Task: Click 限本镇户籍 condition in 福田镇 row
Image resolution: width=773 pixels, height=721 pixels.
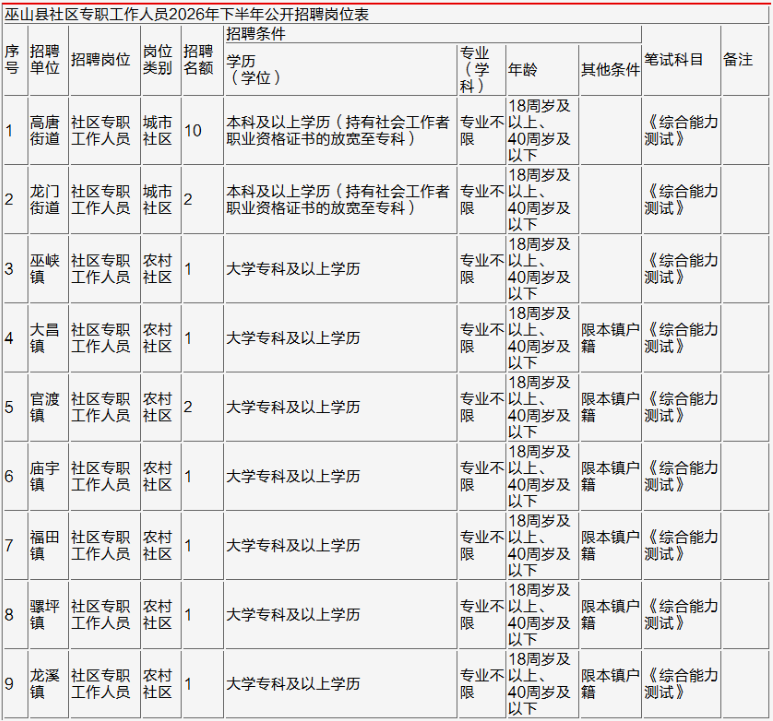Action: click(x=610, y=546)
